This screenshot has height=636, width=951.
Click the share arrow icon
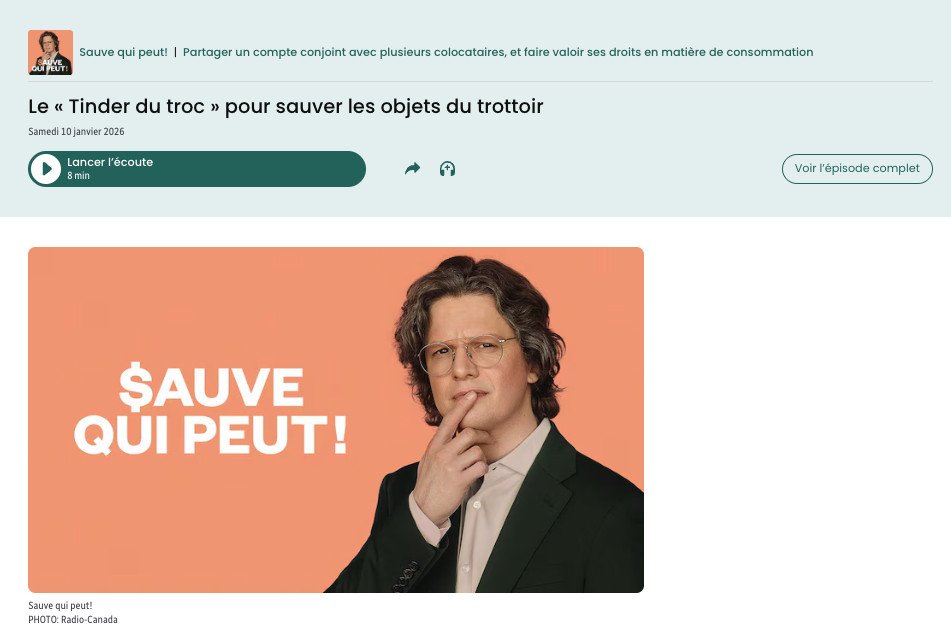(x=412, y=169)
